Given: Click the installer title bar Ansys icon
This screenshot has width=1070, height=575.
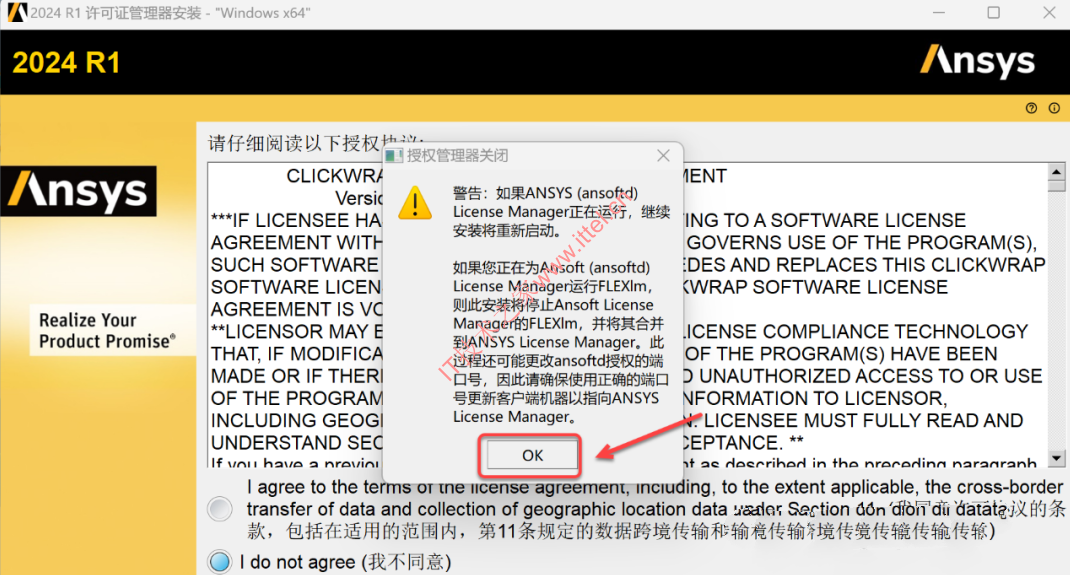Looking at the screenshot, I should 16,12.
